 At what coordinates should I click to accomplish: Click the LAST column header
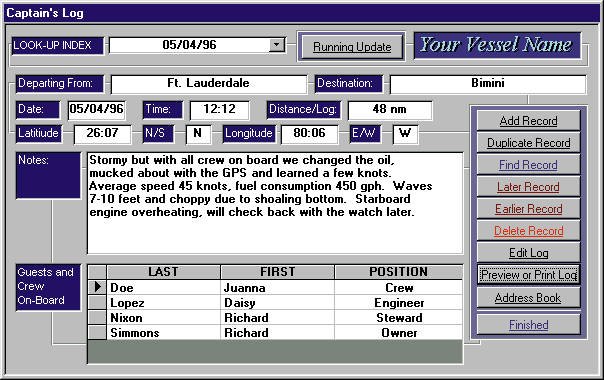[163, 272]
